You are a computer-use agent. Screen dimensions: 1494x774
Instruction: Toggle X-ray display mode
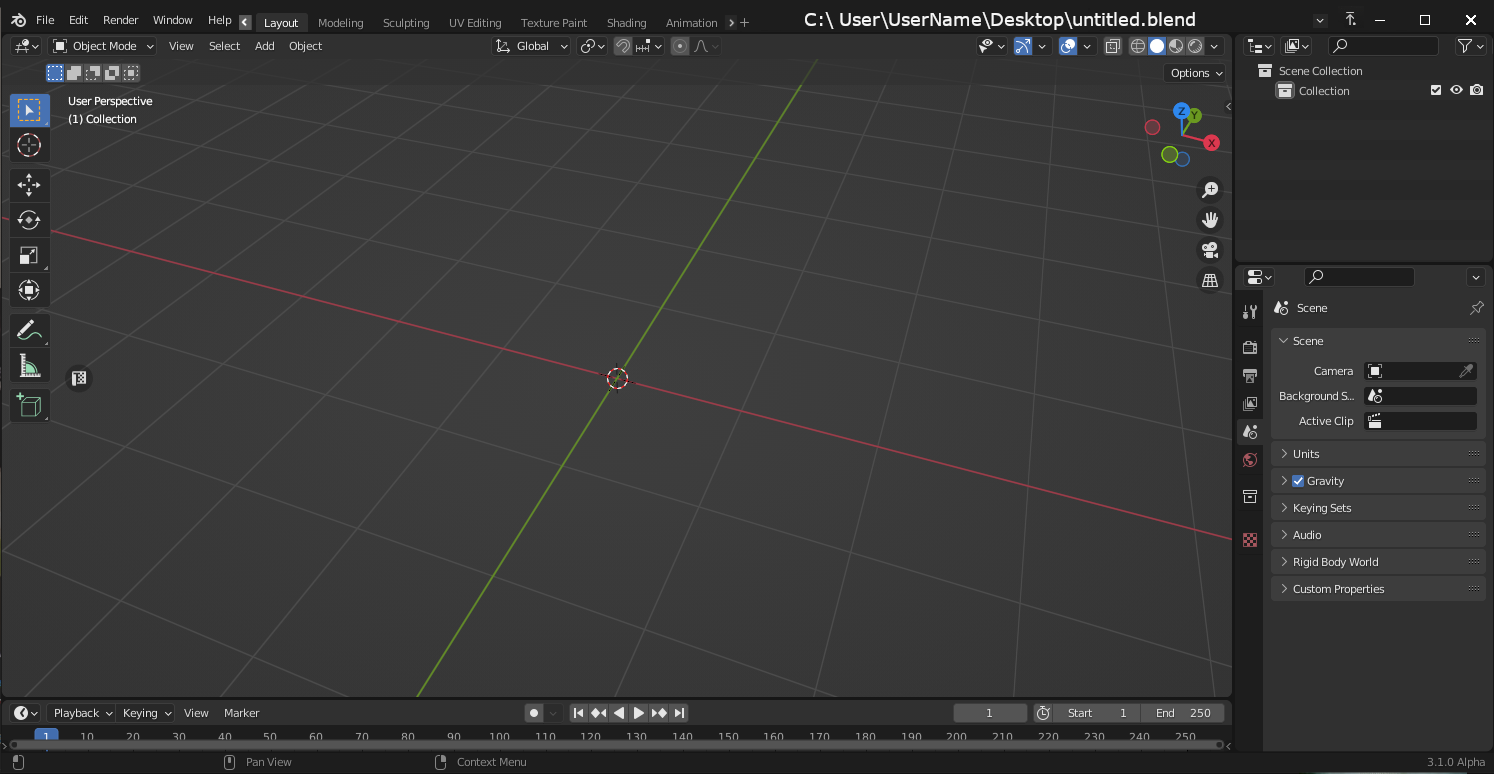(1113, 46)
